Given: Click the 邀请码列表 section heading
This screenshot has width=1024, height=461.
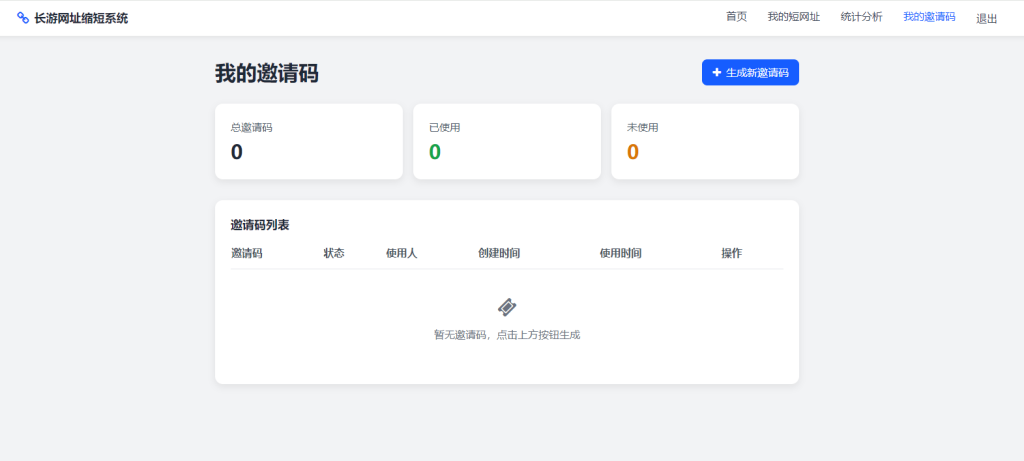Looking at the screenshot, I should 260,225.
